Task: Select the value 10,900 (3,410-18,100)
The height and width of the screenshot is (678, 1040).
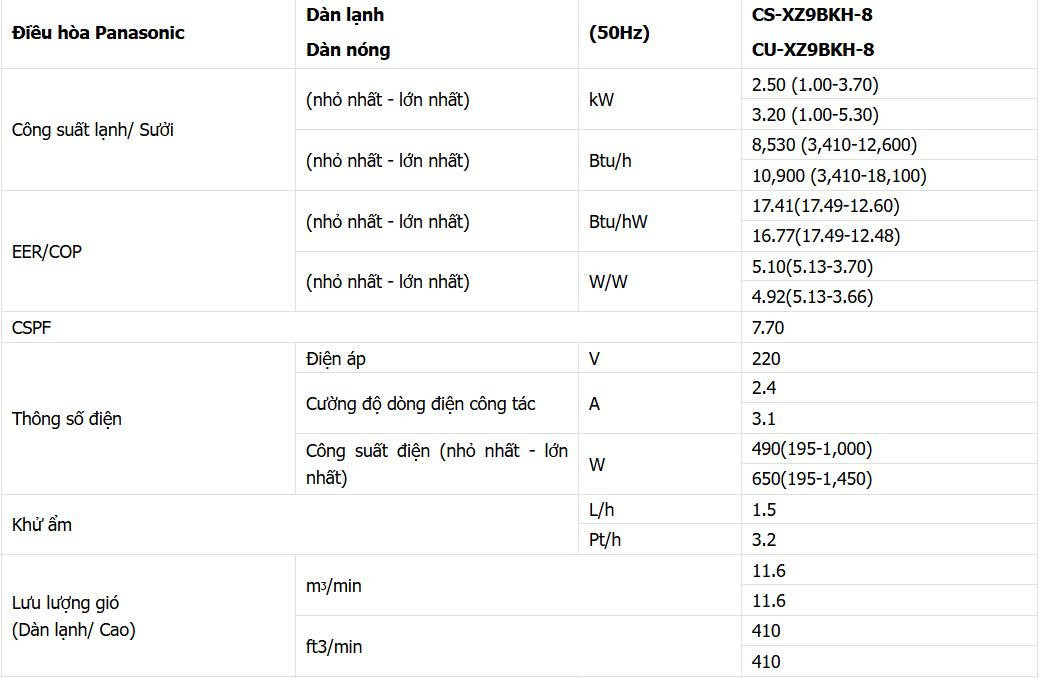Action: [x=839, y=175]
